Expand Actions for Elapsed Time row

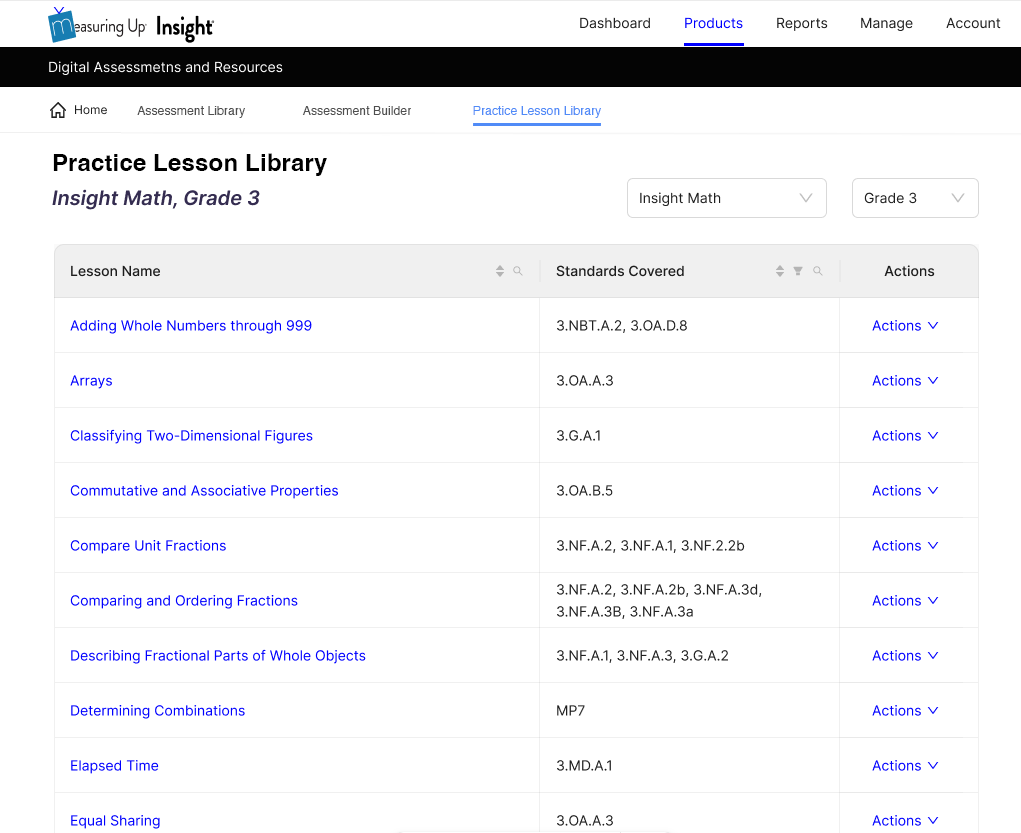coord(905,766)
